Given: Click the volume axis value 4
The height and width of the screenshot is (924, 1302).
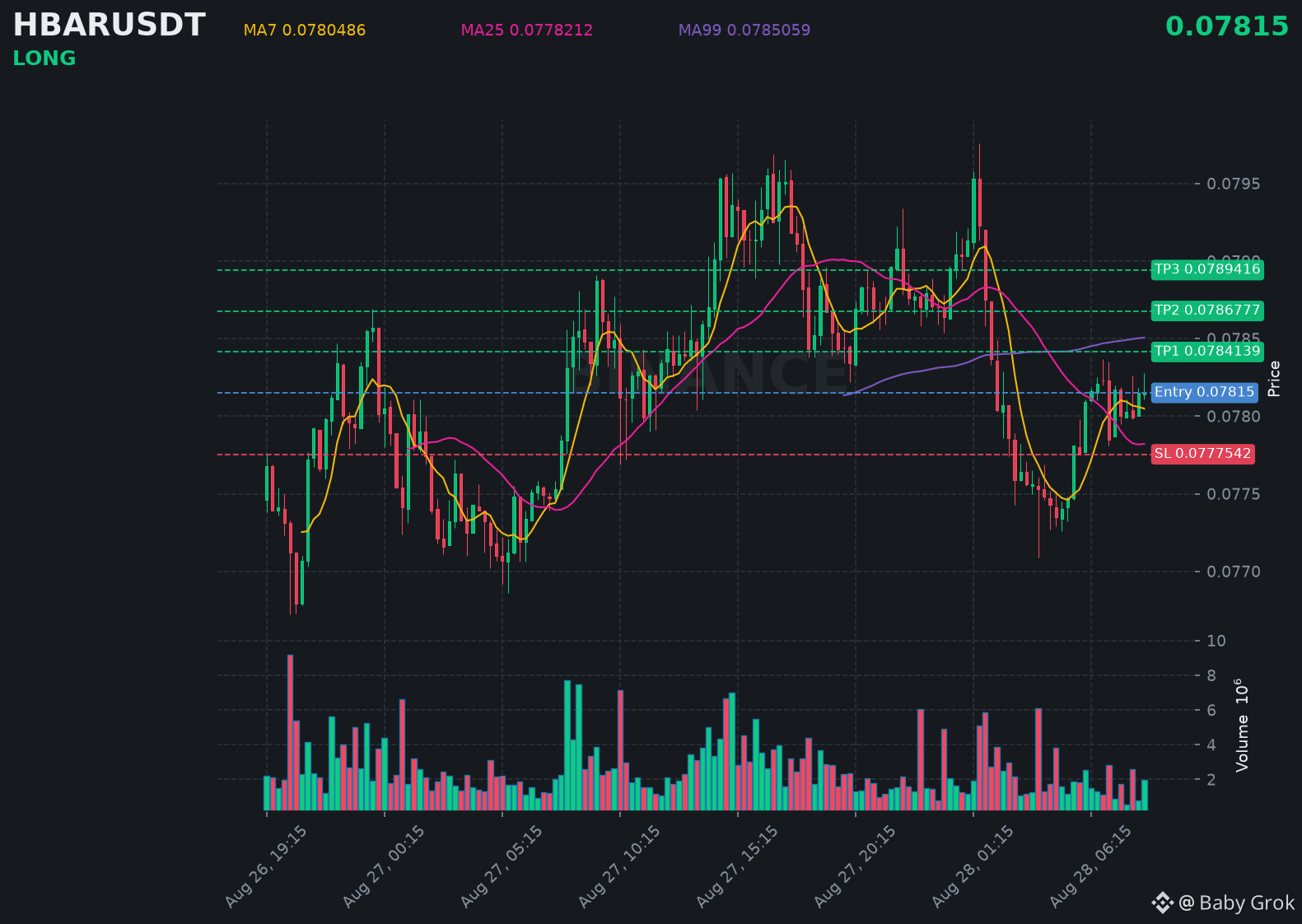Looking at the screenshot, I should coord(1211,744).
